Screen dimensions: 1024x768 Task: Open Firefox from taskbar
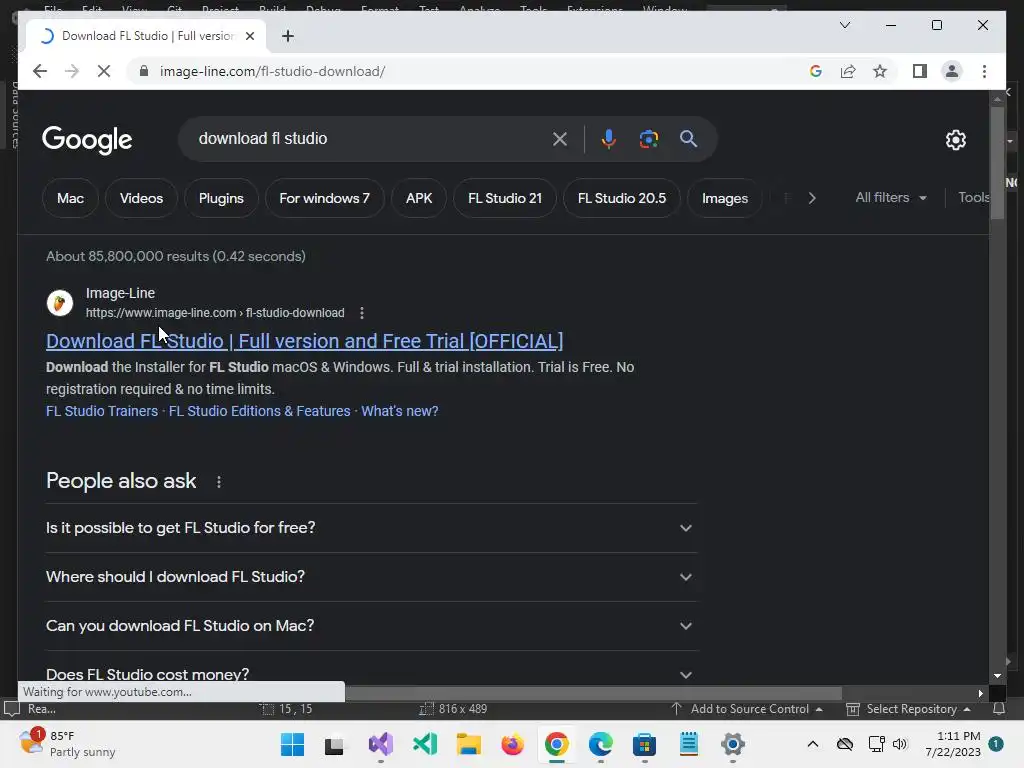513,744
